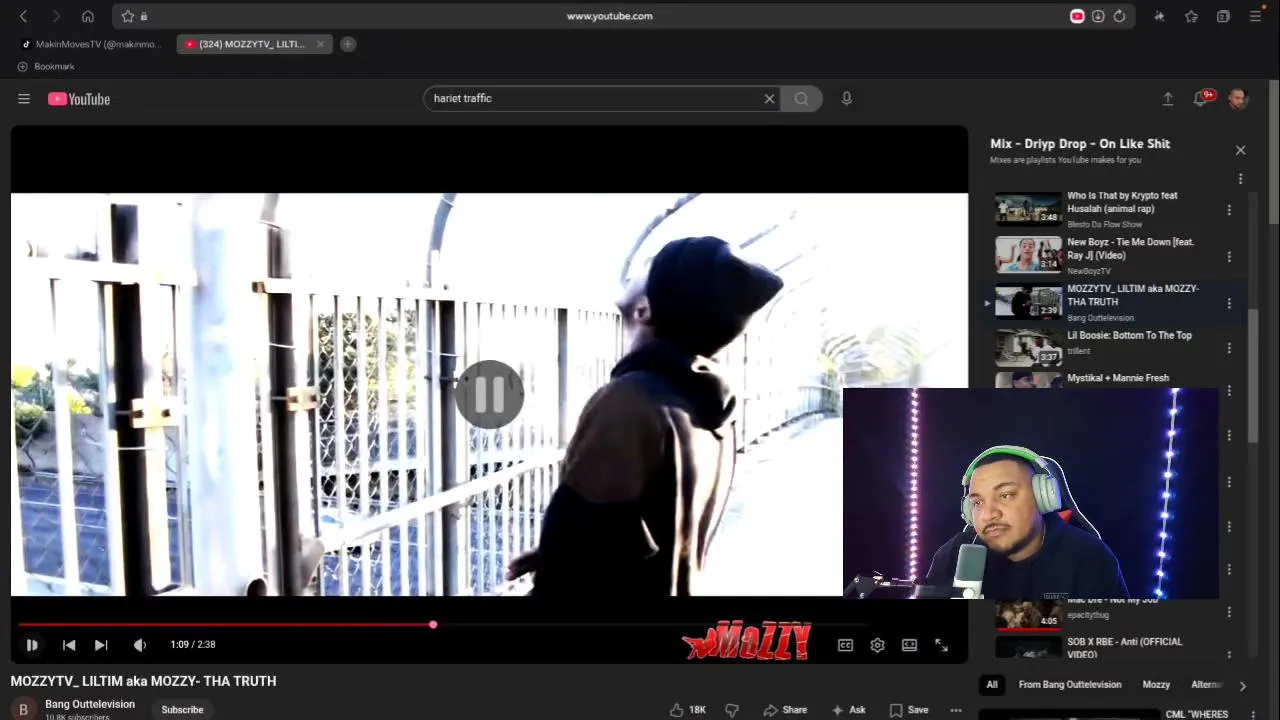Run search with the magnifier button
Viewport: 1280px width, 720px height.
pyautogui.click(x=801, y=99)
